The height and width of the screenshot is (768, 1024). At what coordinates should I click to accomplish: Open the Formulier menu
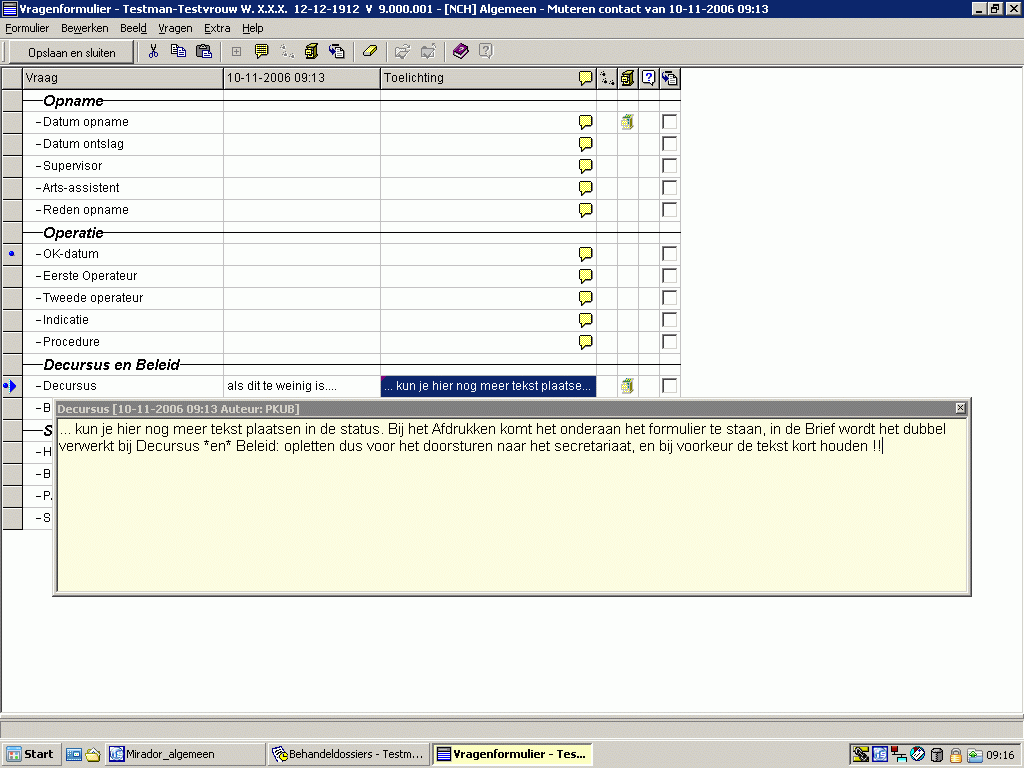tap(27, 28)
